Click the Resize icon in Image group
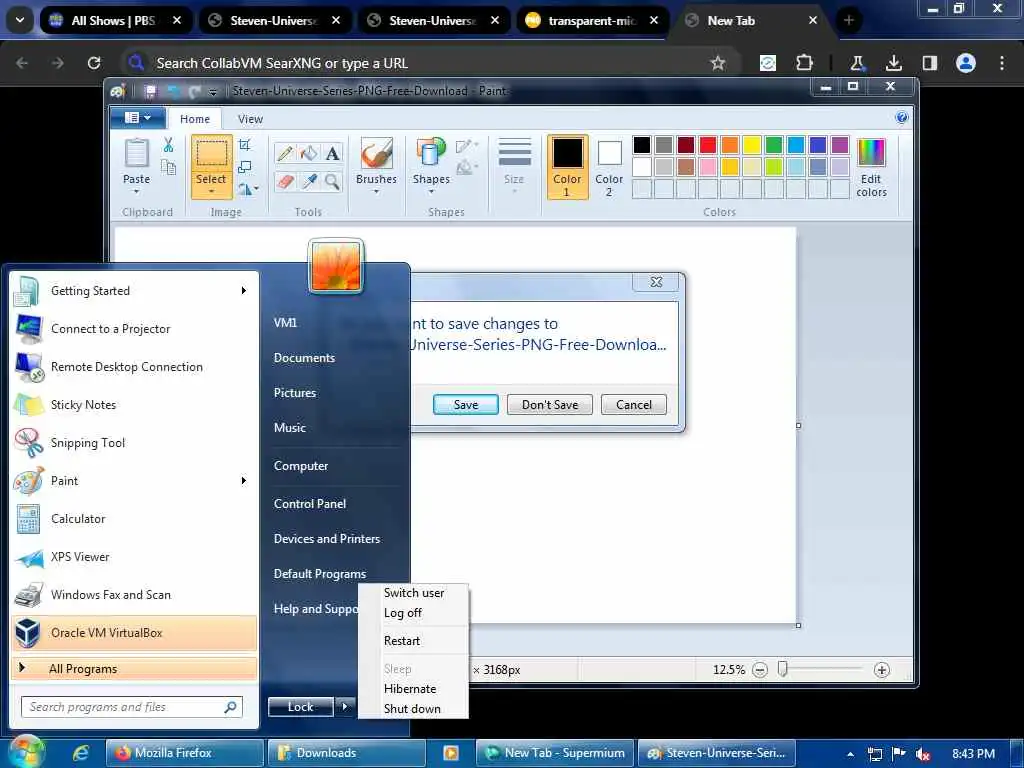 (x=245, y=167)
